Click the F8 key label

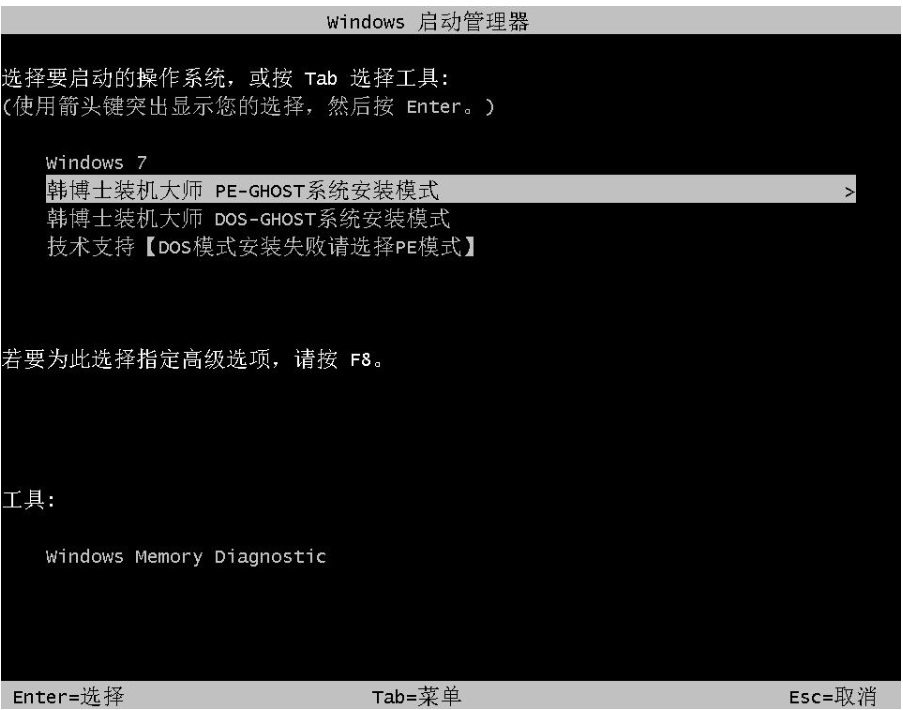(x=361, y=360)
